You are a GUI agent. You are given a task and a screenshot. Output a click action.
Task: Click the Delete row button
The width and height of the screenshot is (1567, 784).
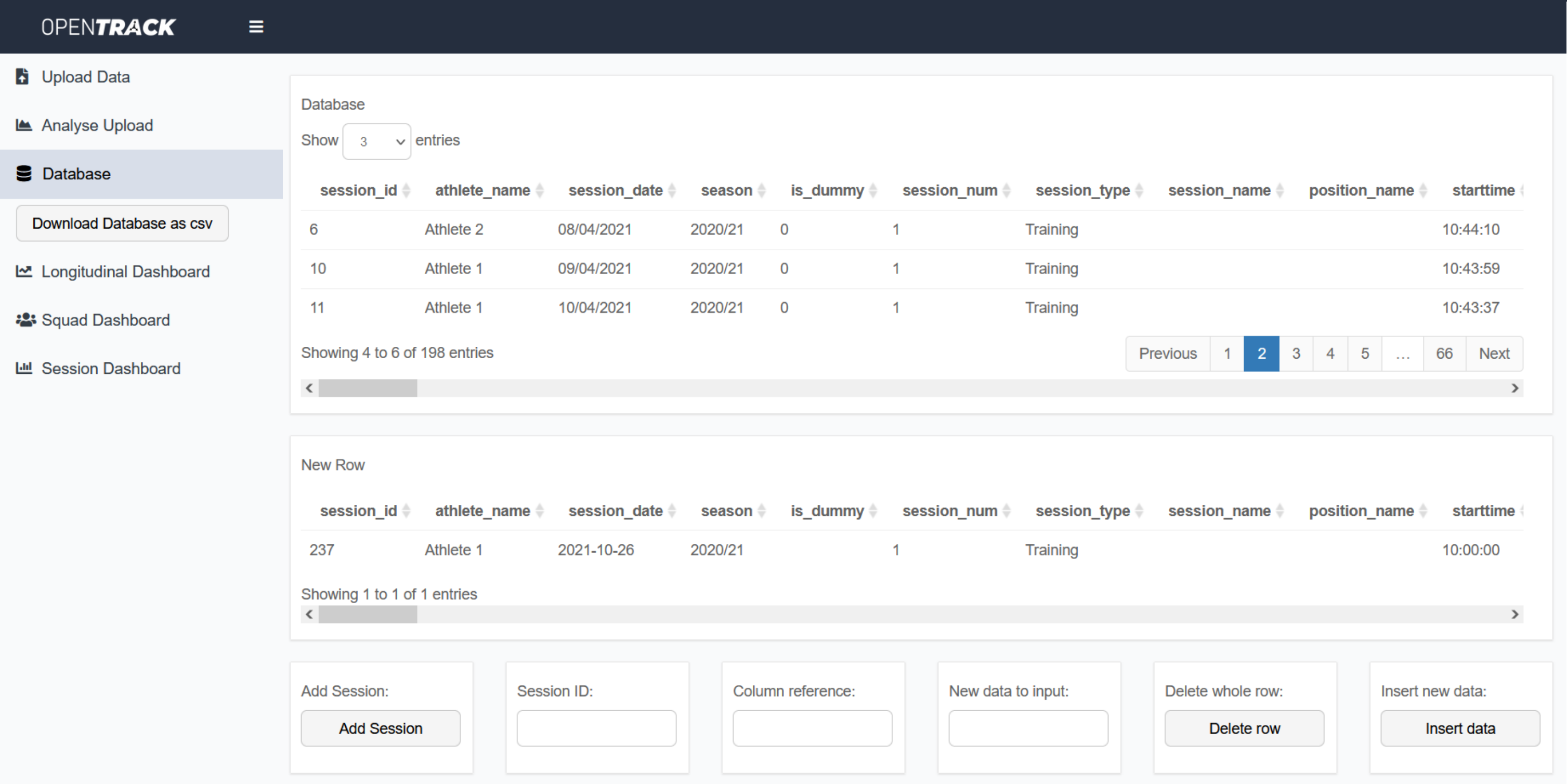tap(1244, 728)
